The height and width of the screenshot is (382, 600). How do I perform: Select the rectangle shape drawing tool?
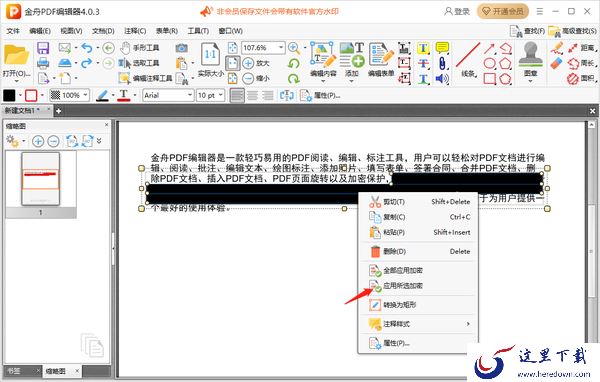point(490,79)
